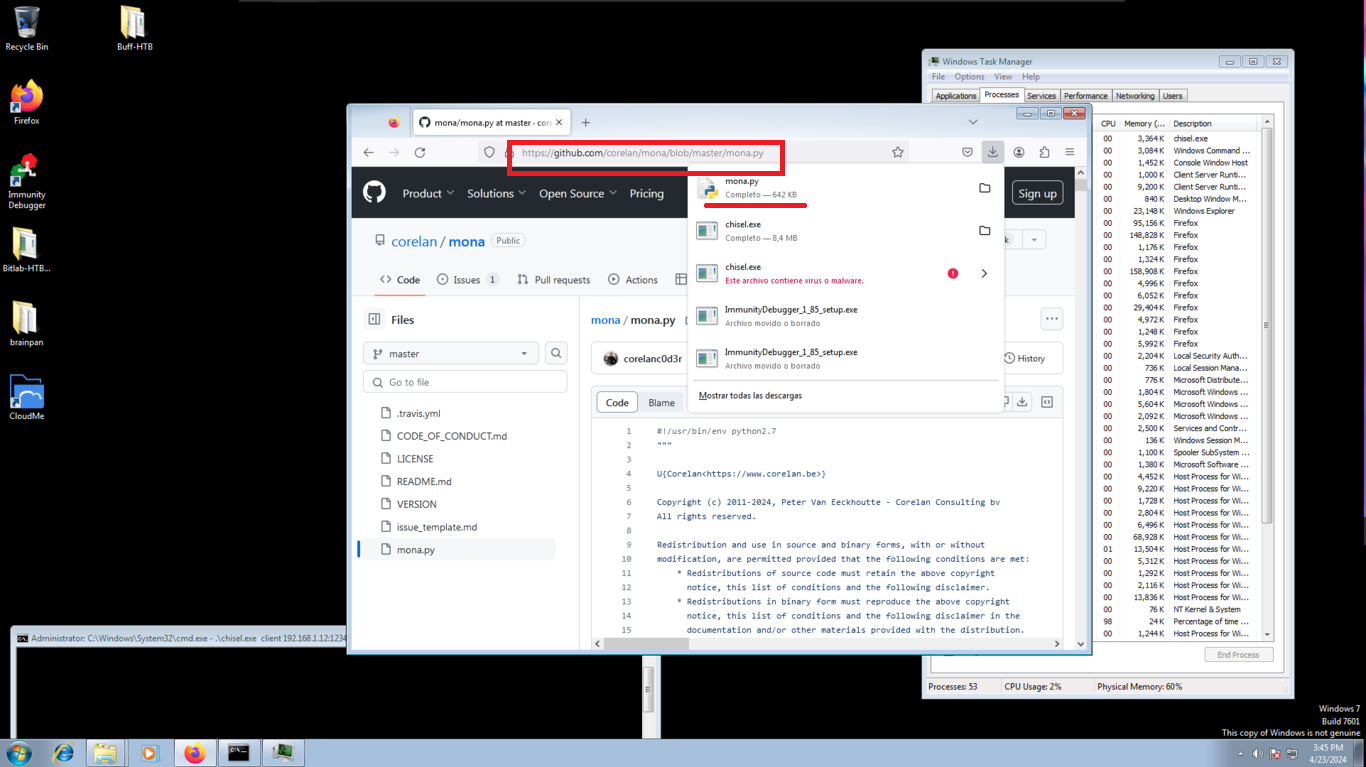Open a new Firefox tab with the plus
The image size is (1366, 767).
coord(586,122)
